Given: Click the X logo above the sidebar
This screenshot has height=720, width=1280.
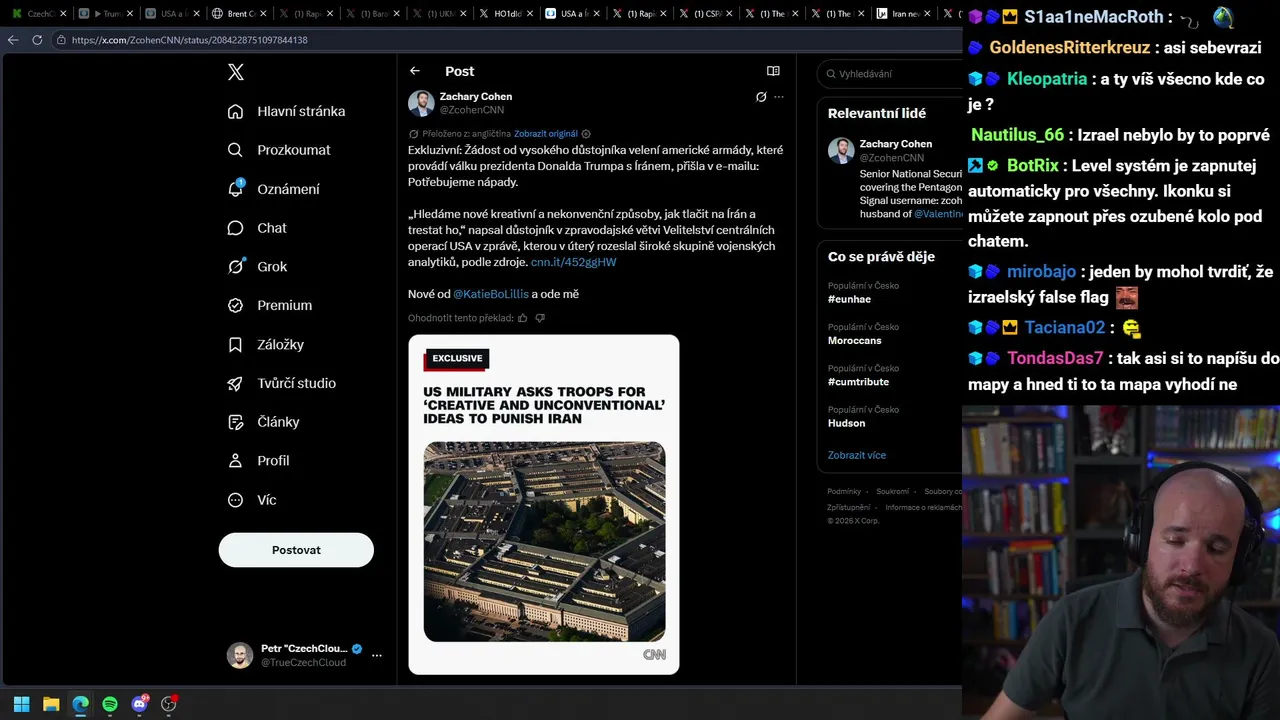Looking at the screenshot, I should click(235, 72).
